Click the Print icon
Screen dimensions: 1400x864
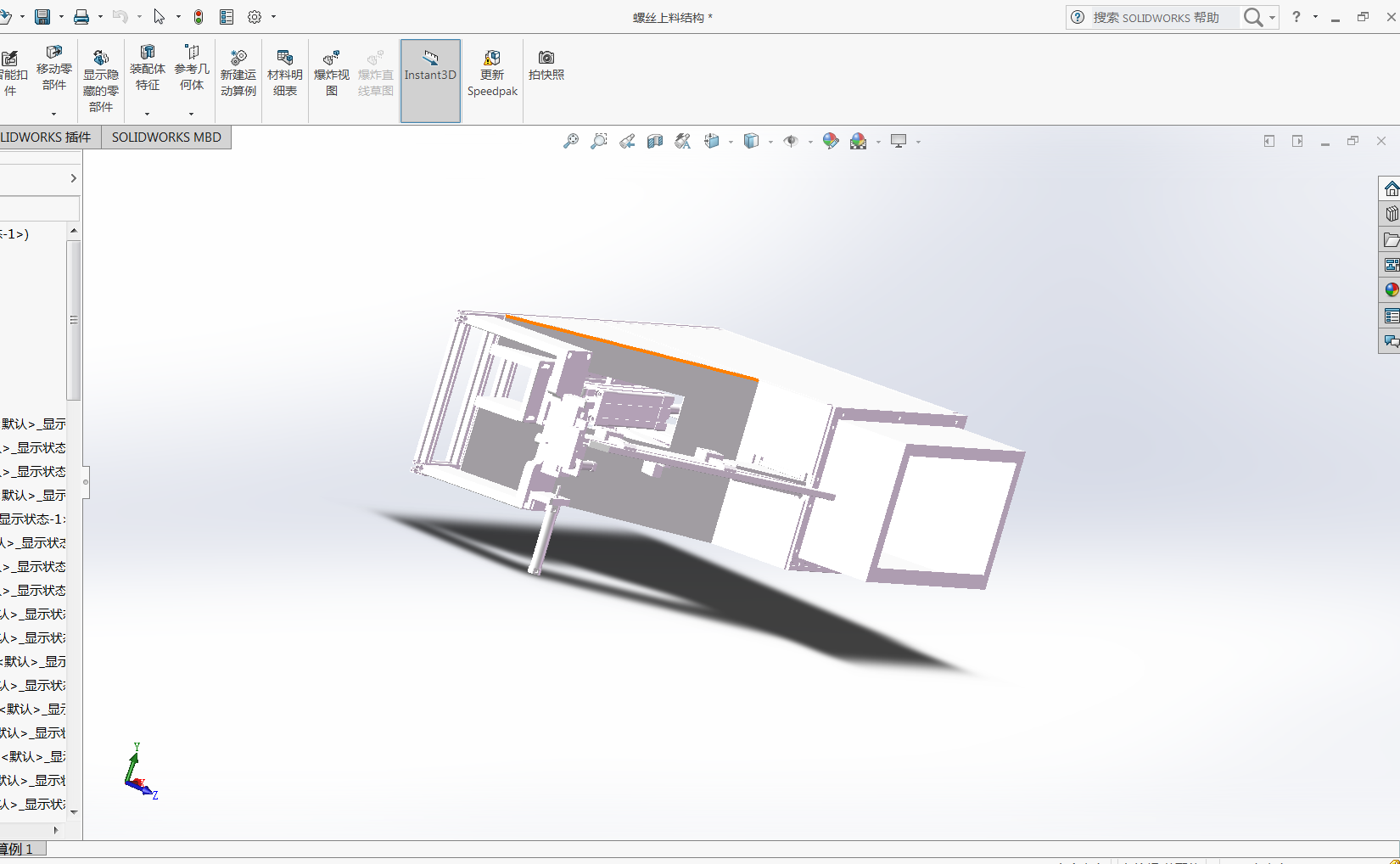click(81, 17)
